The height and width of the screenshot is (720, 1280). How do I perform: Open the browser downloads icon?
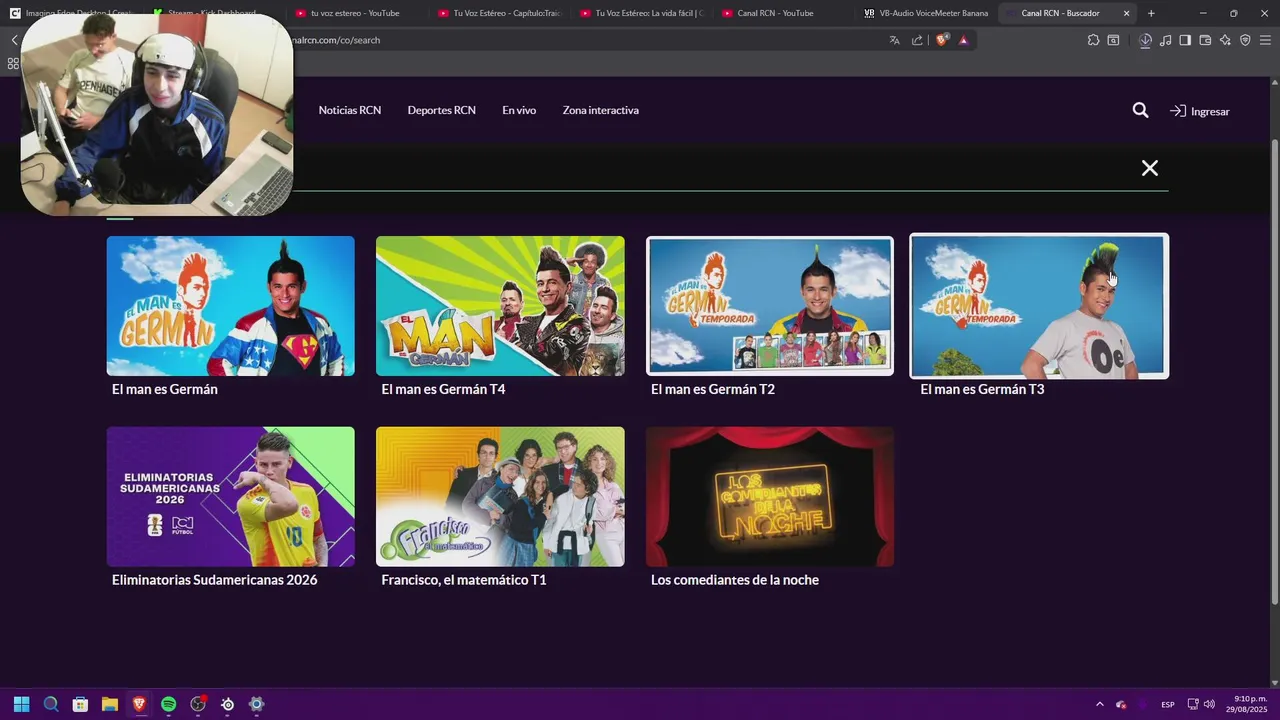click(1146, 40)
